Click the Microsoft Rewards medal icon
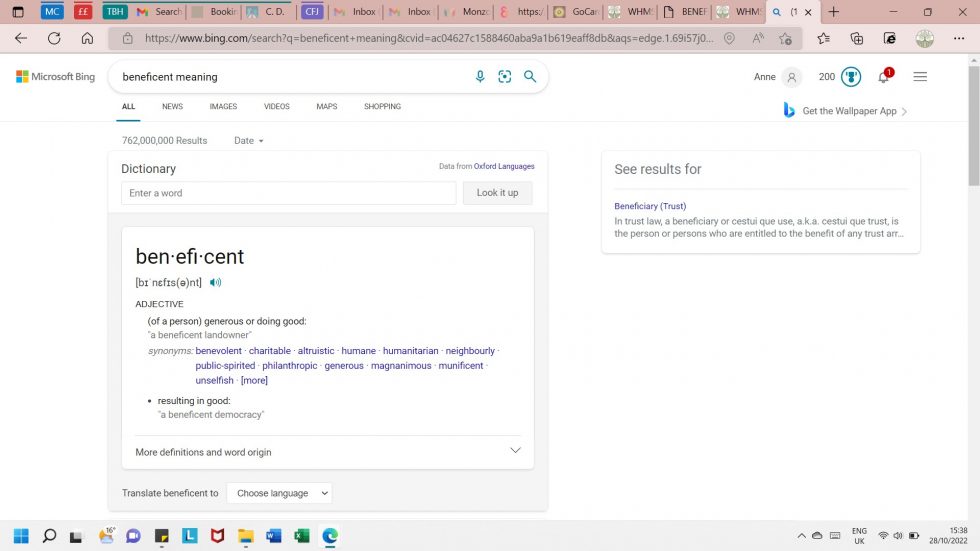 pos(851,77)
